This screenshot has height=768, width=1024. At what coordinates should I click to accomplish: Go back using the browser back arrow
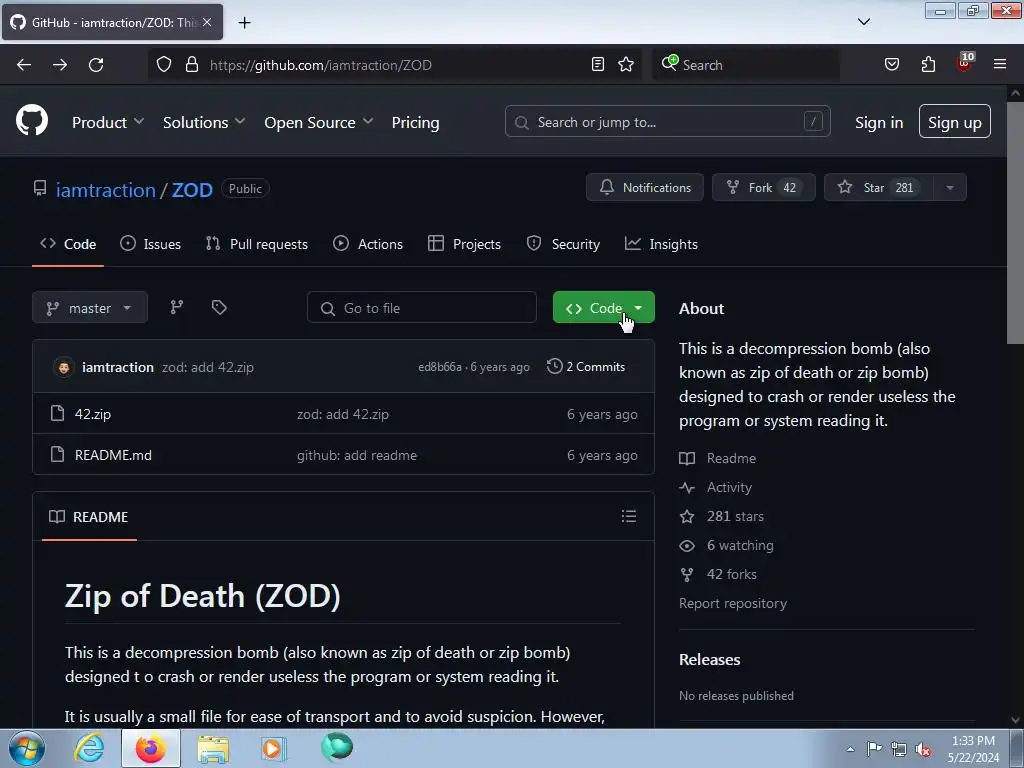tap(24, 65)
